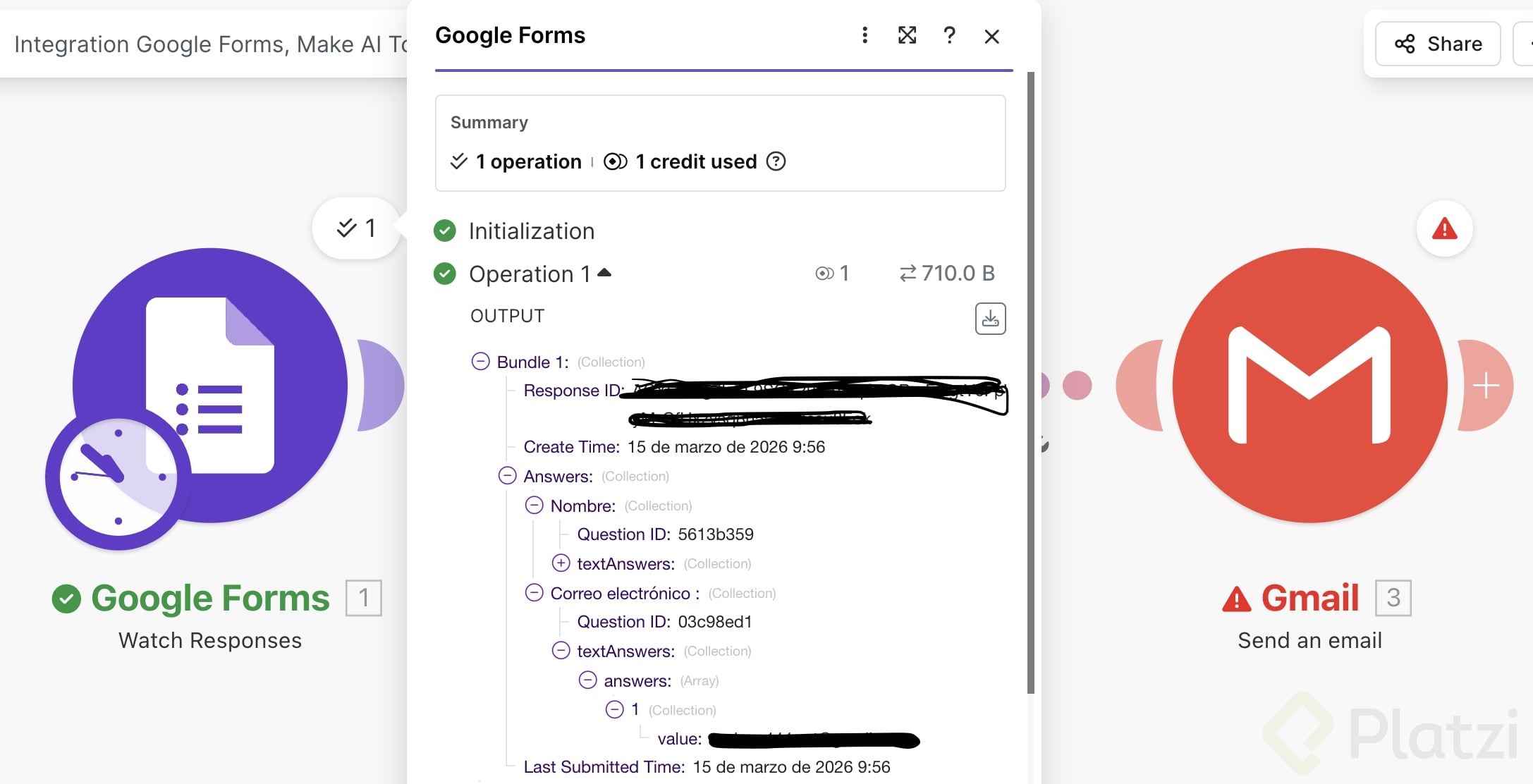The image size is (1533, 784).
Task: Collapse the answers array node
Action: click(587, 680)
